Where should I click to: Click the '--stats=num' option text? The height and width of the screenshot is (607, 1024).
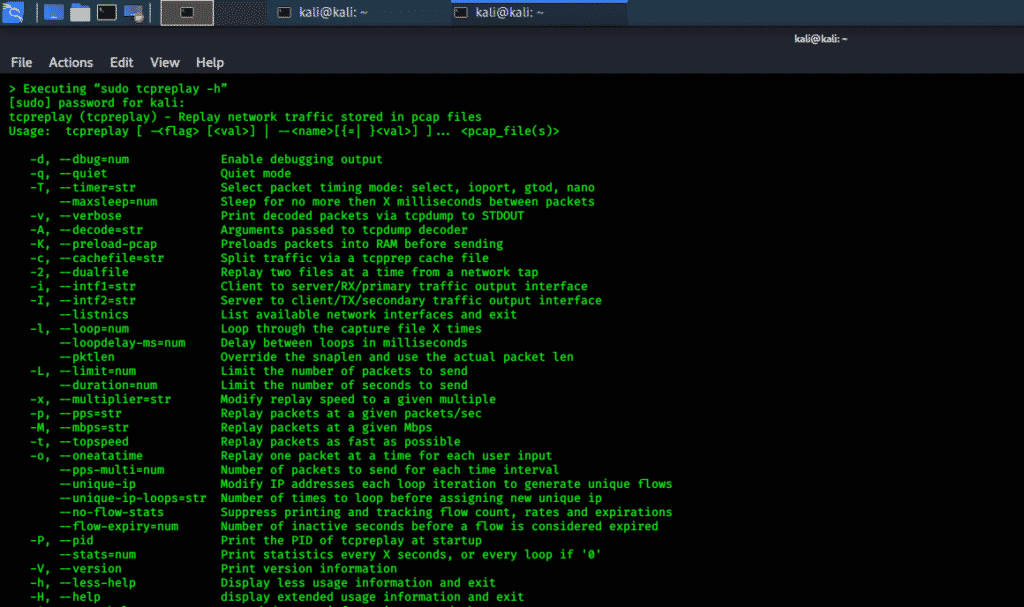pyautogui.click(x=97, y=554)
